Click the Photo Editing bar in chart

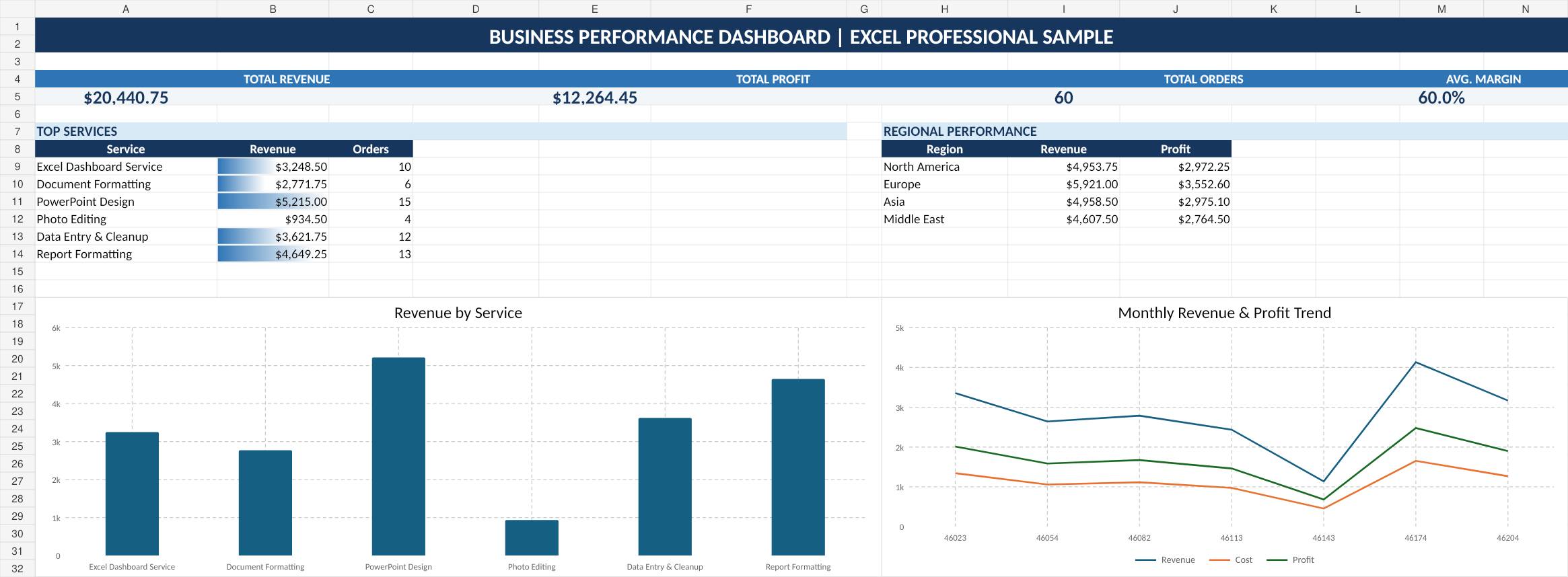[x=532, y=537]
